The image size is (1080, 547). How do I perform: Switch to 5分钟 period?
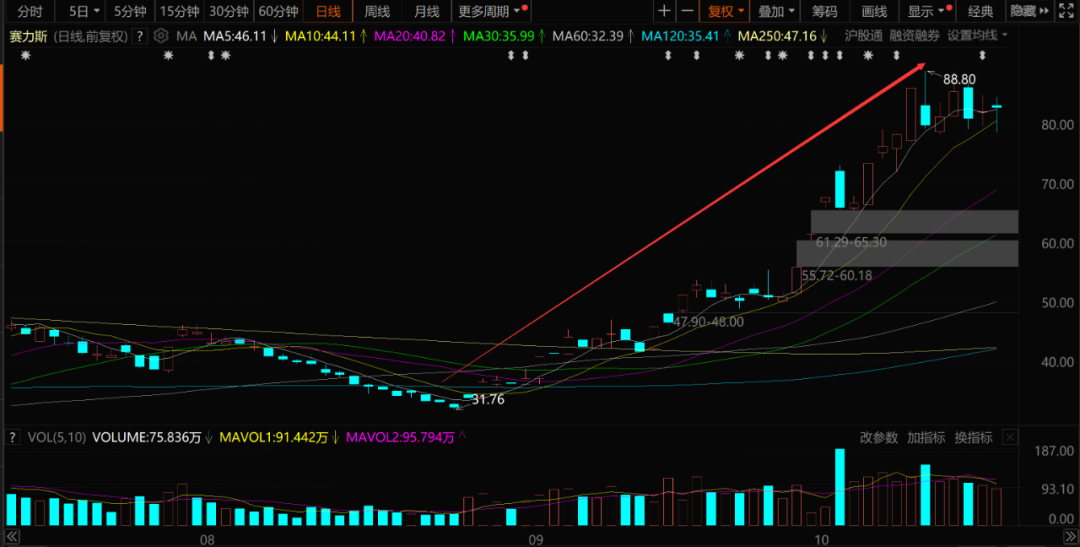pyautogui.click(x=129, y=11)
